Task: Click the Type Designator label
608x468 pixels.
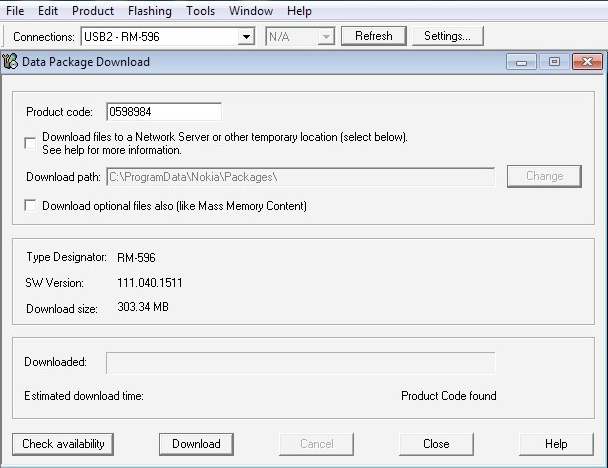Action: pyautogui.click(x=66, y=257)
